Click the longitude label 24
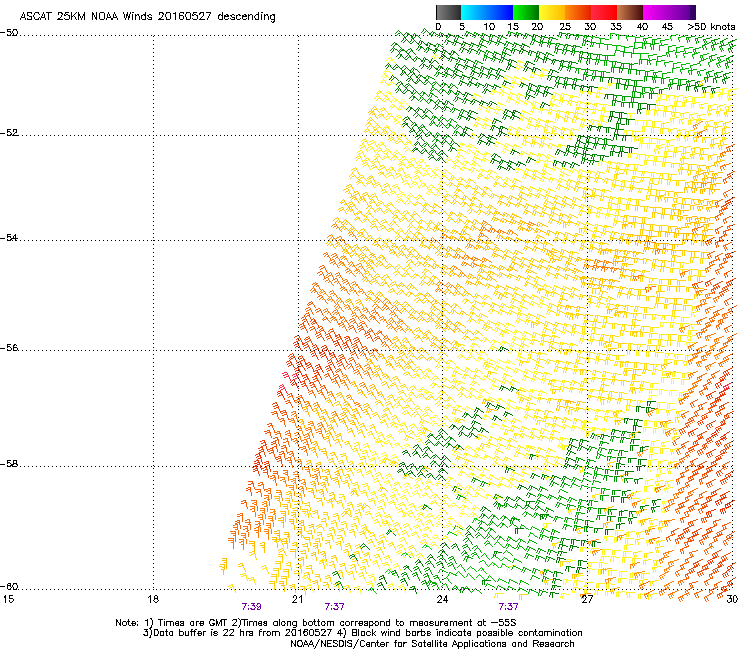Image resolution: width=740 pixels, height=650 pixels. [442, 599]
